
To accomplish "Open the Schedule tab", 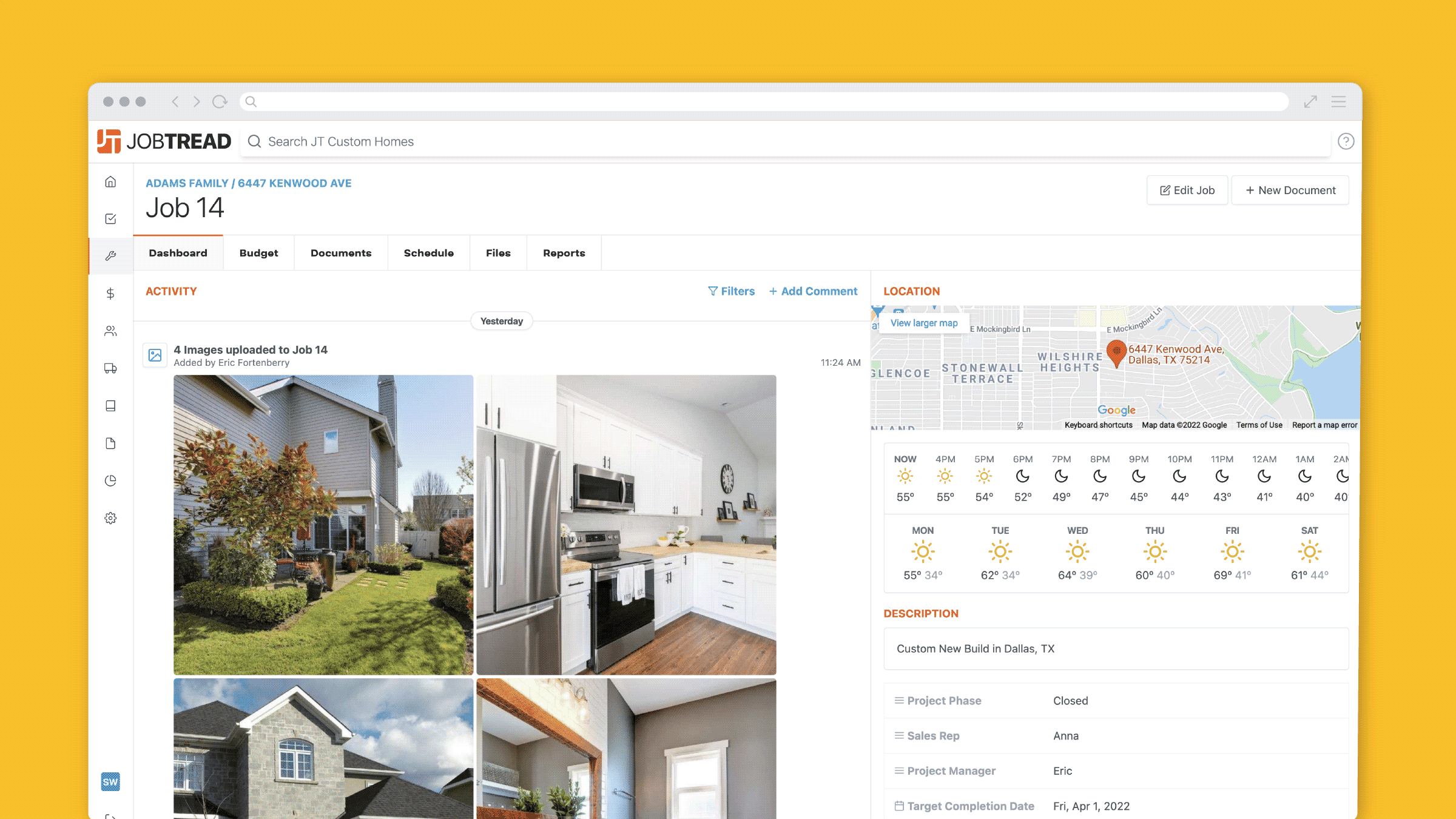I will 428,253.
